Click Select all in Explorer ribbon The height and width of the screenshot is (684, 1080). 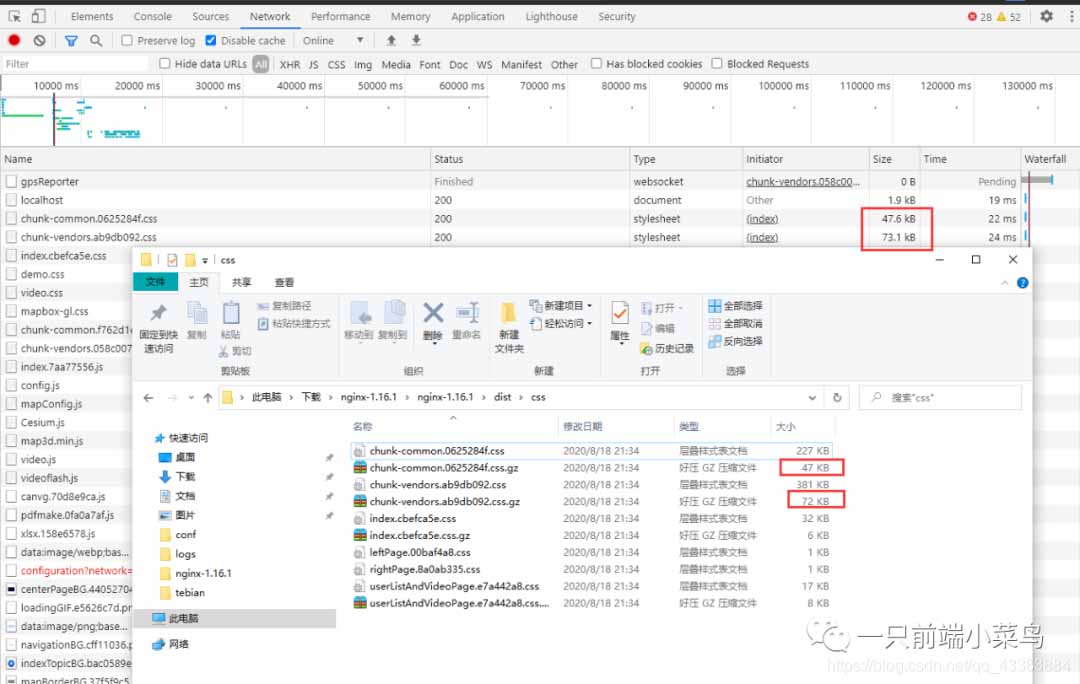735,305
